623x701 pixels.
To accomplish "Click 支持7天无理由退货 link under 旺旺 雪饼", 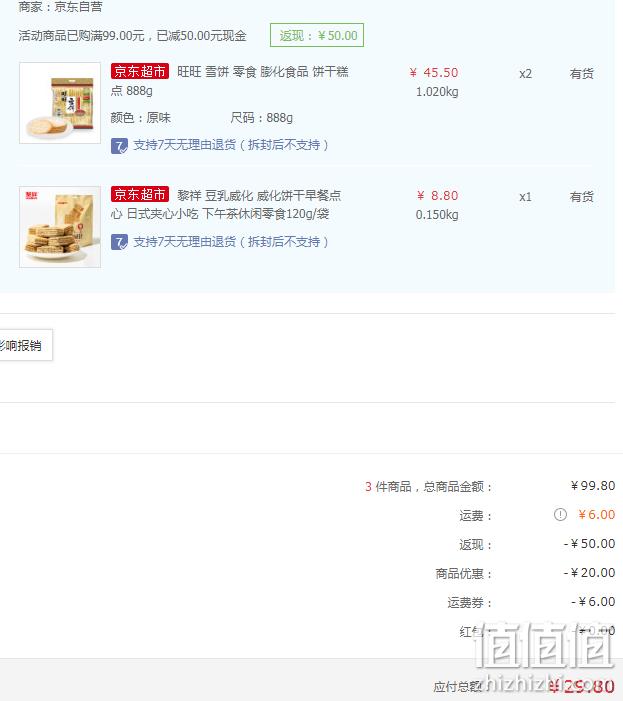I will click(231, 145).
